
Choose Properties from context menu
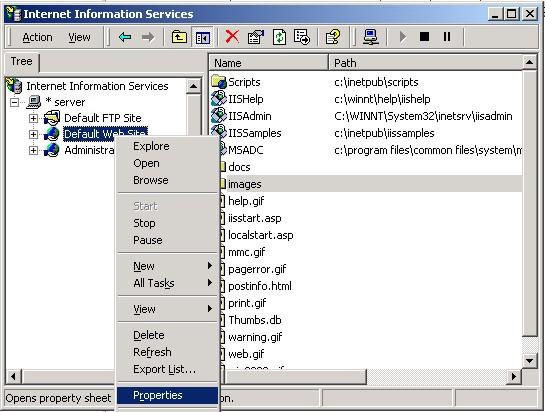[x=168, y=395]
